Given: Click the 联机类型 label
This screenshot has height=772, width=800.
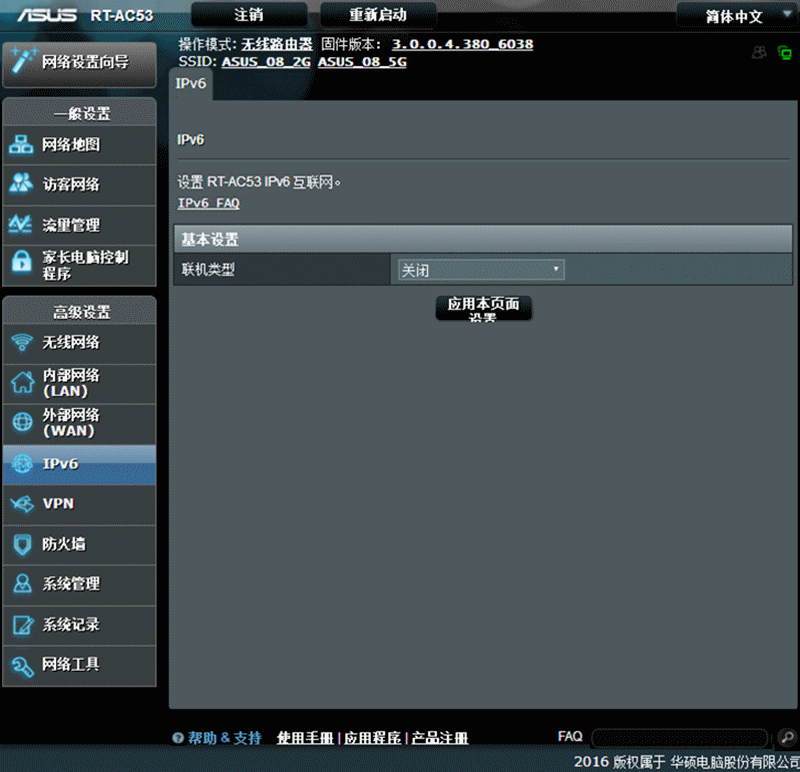Looking at the screenshot, I should point(208,269).
